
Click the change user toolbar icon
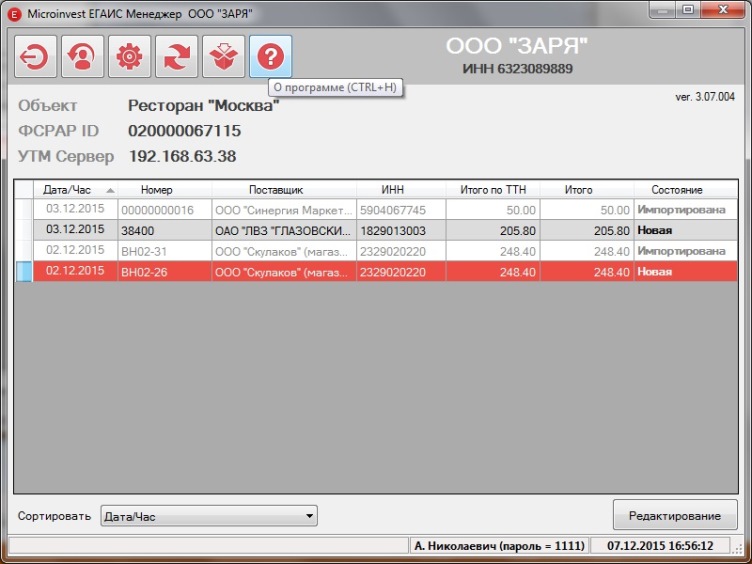[82, 58]
